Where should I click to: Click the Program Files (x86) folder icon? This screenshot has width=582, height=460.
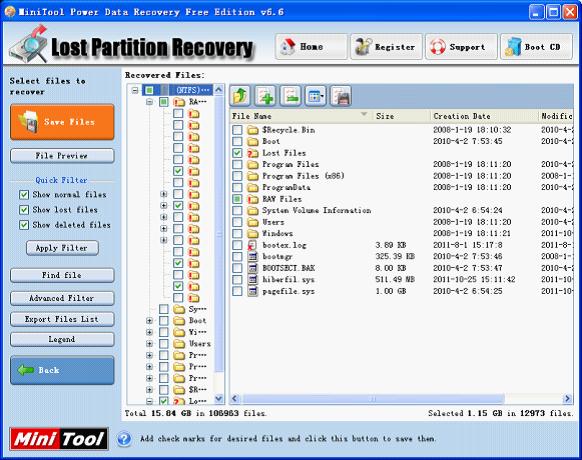pos(253,176)
